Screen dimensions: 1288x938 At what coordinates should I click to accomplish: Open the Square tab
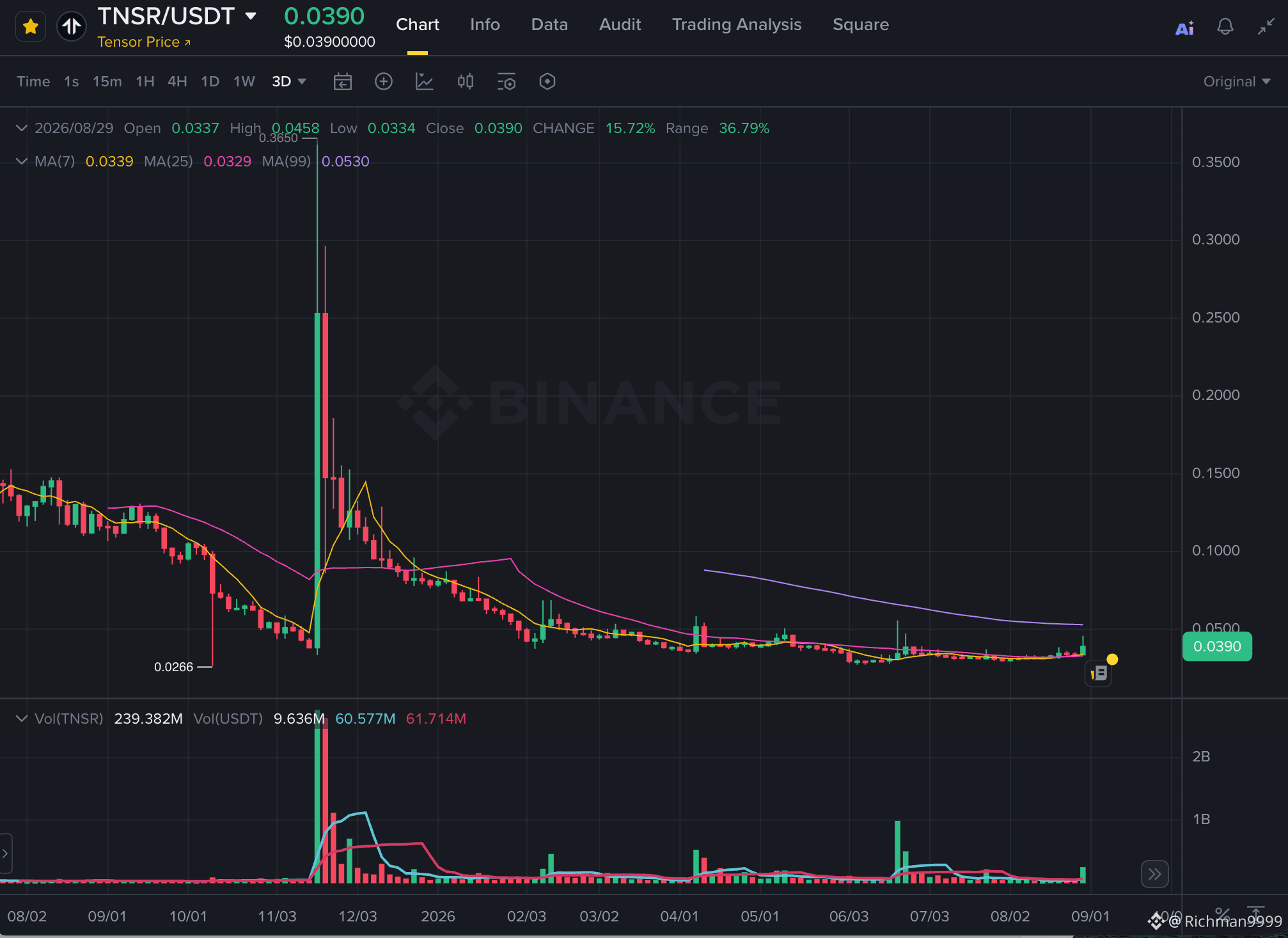[x=861, y=24]
